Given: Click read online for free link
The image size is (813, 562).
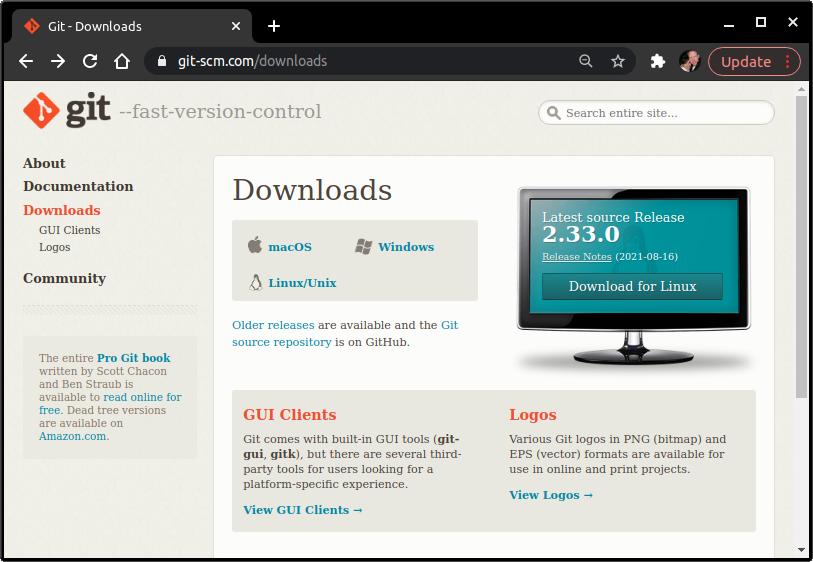Looking at the screenshot, I should tap(142, 397).
